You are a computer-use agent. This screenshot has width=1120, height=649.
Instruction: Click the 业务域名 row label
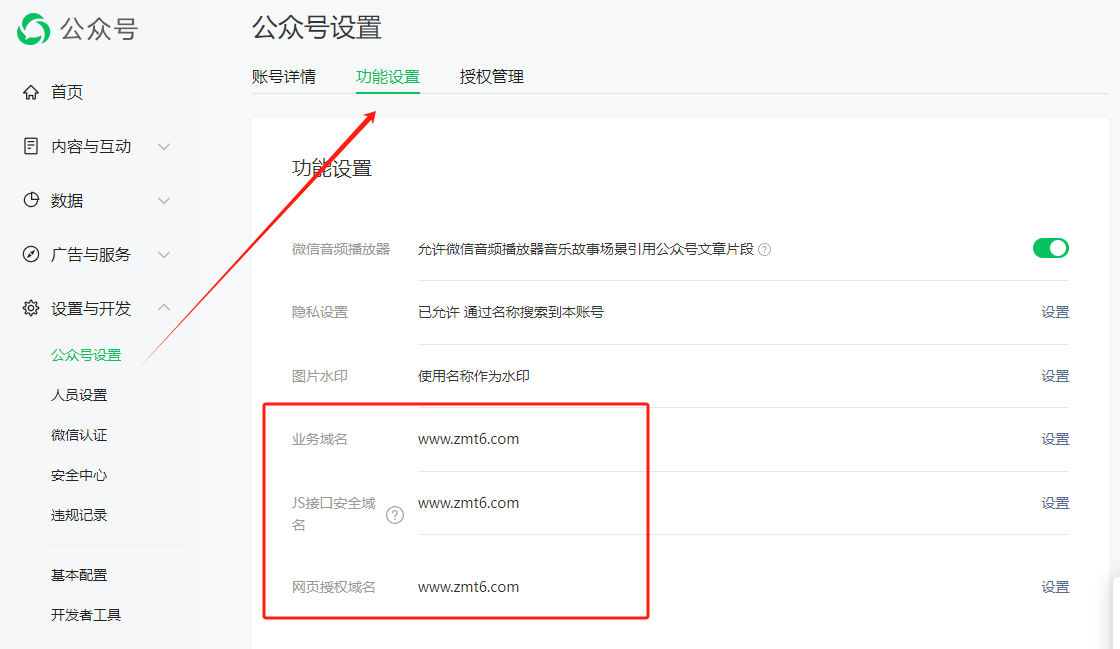(319, 439)
